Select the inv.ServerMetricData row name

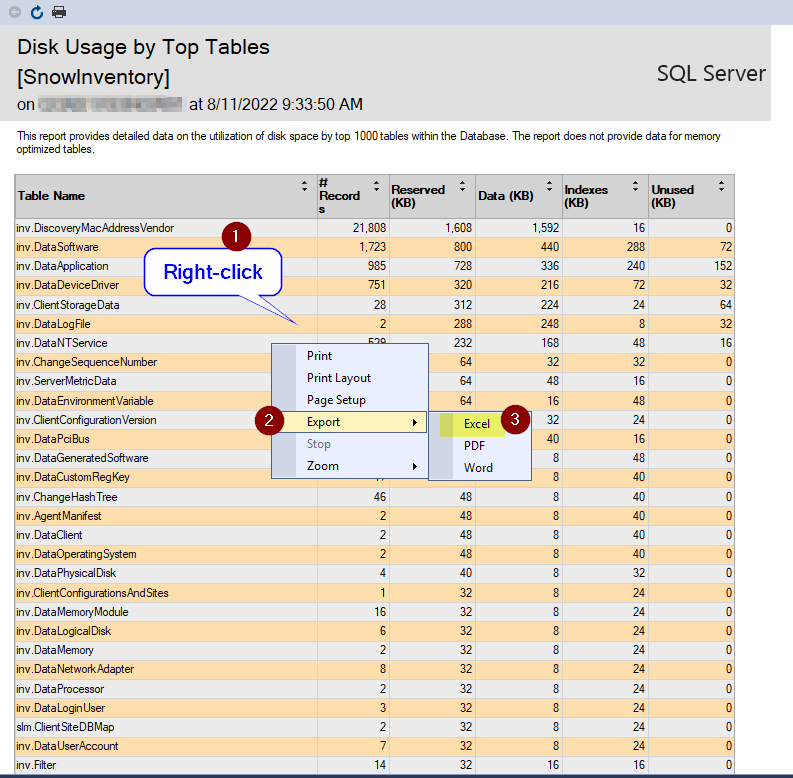(x=66, y=381)
